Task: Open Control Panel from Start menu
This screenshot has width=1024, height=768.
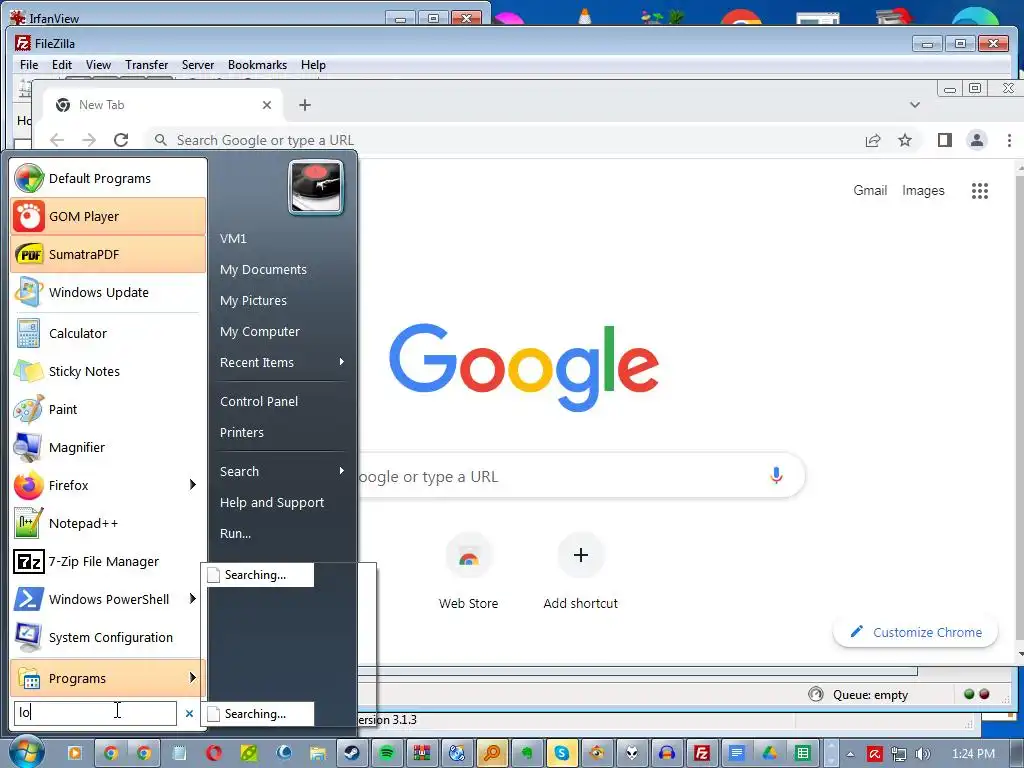Action: (282, 402)
